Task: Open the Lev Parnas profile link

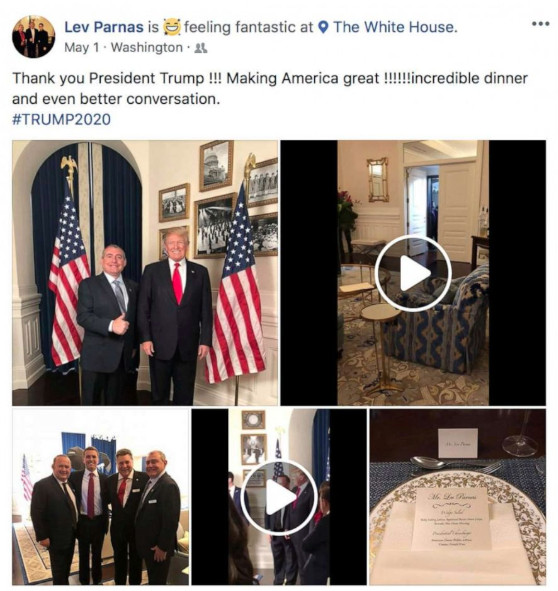Action: coord(104,27)
